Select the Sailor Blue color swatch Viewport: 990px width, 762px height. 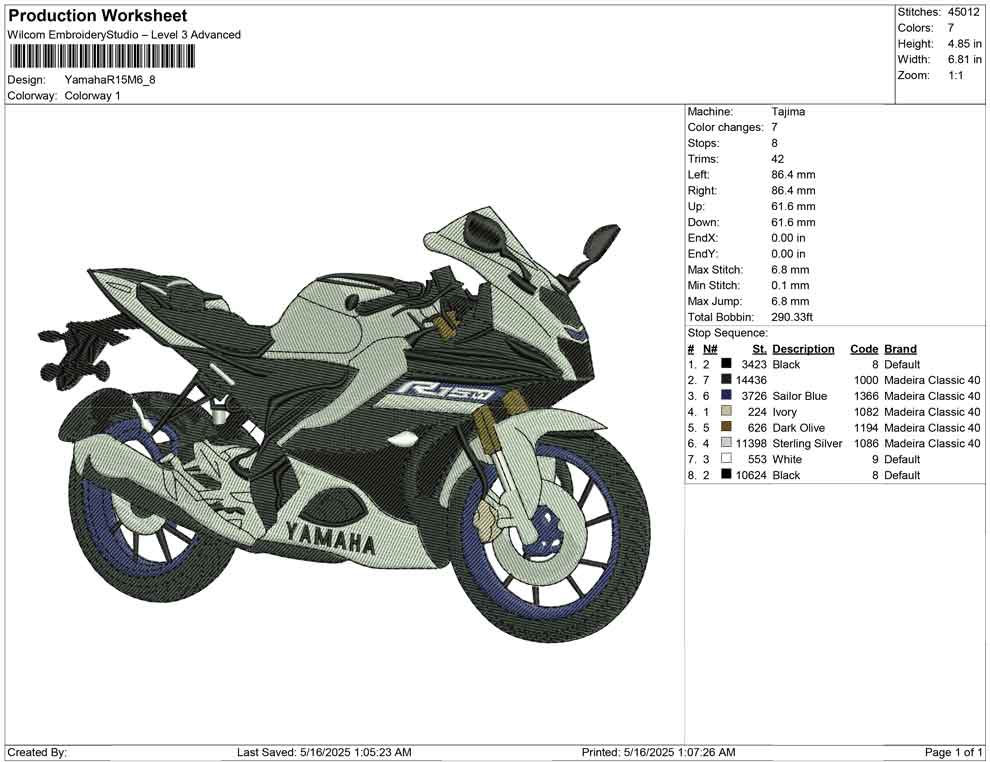click(726, 396)
